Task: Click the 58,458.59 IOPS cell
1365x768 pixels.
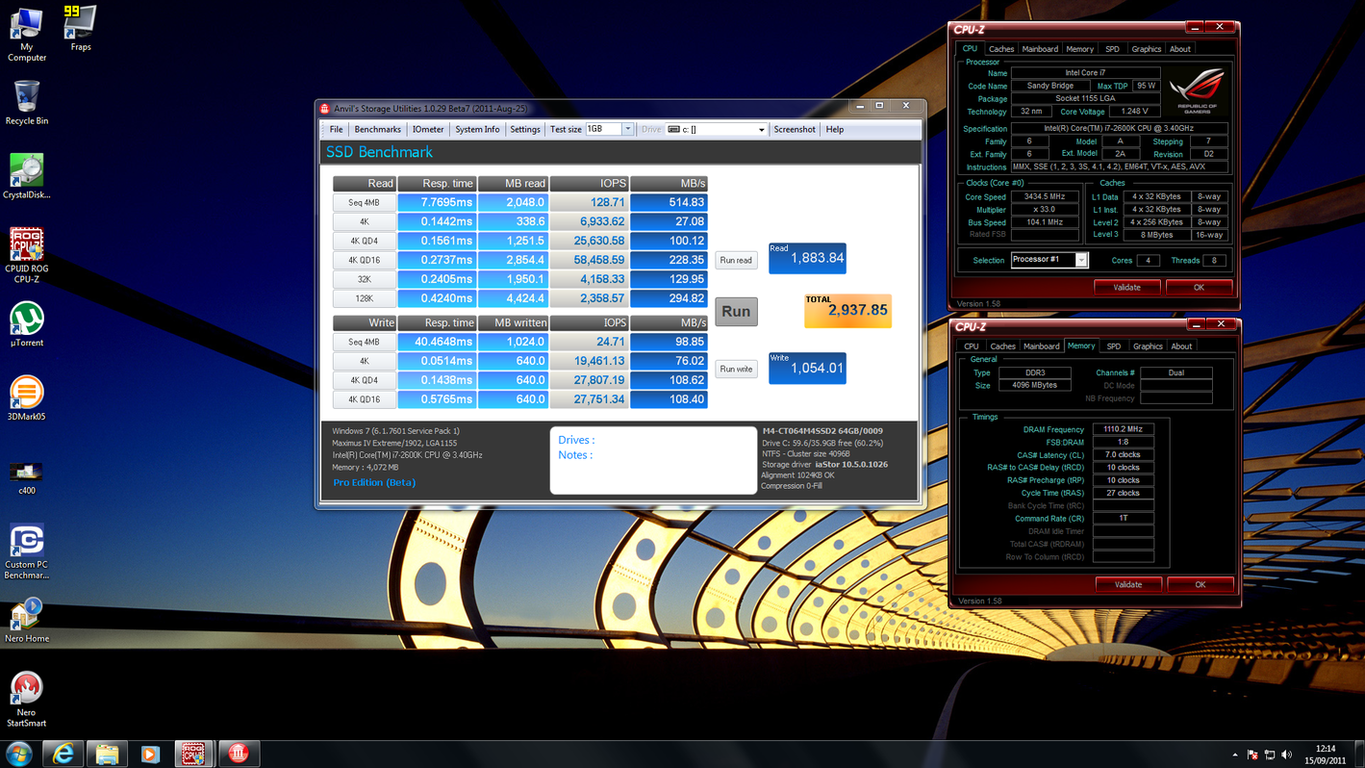Action: [x=589, y=260]
